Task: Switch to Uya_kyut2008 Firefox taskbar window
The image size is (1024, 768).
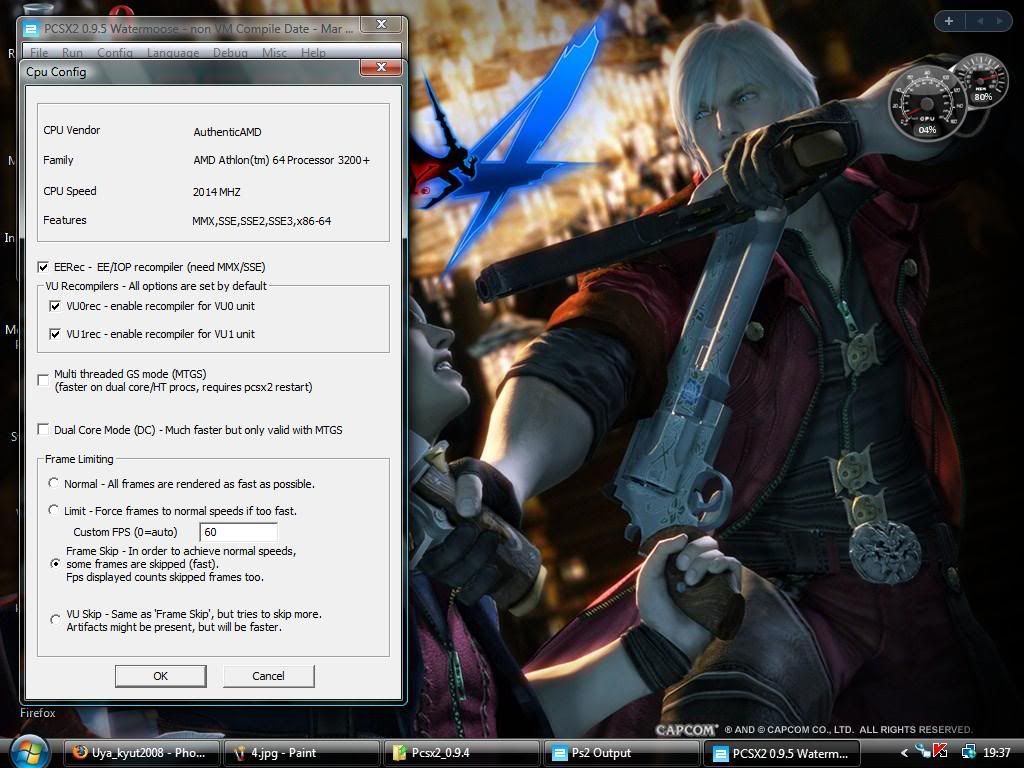Action: [x=141, y=753]
